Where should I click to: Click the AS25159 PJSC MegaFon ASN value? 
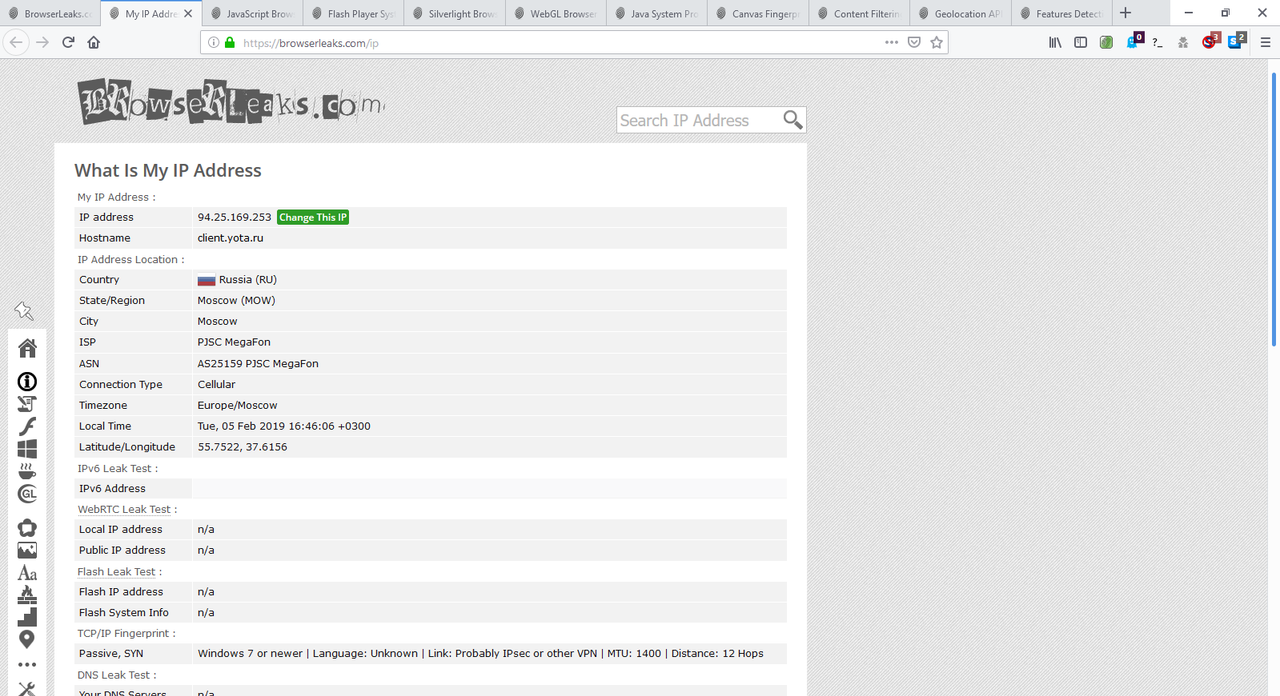258,364
